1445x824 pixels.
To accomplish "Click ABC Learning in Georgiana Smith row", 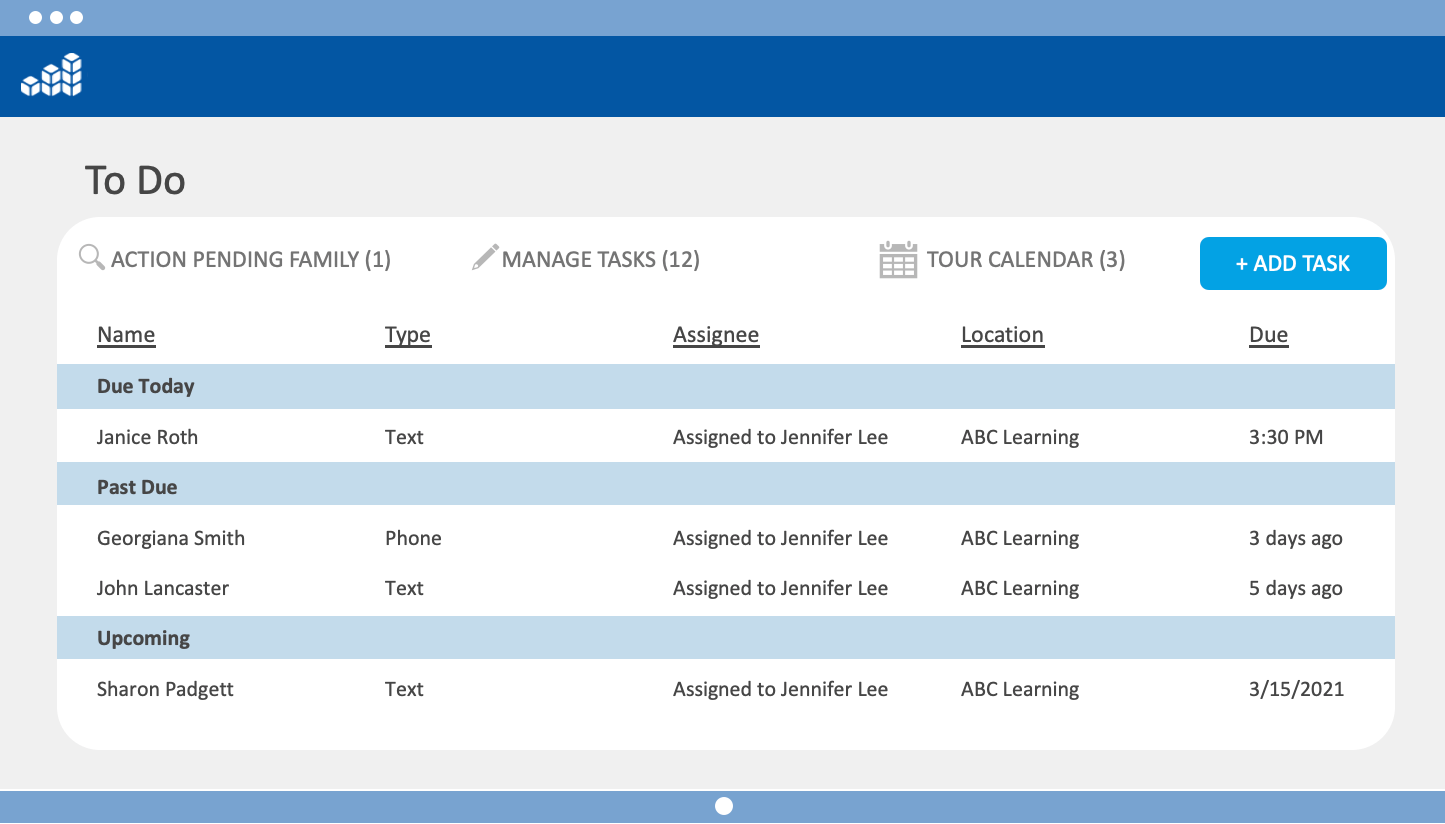I will point(1020,538).
